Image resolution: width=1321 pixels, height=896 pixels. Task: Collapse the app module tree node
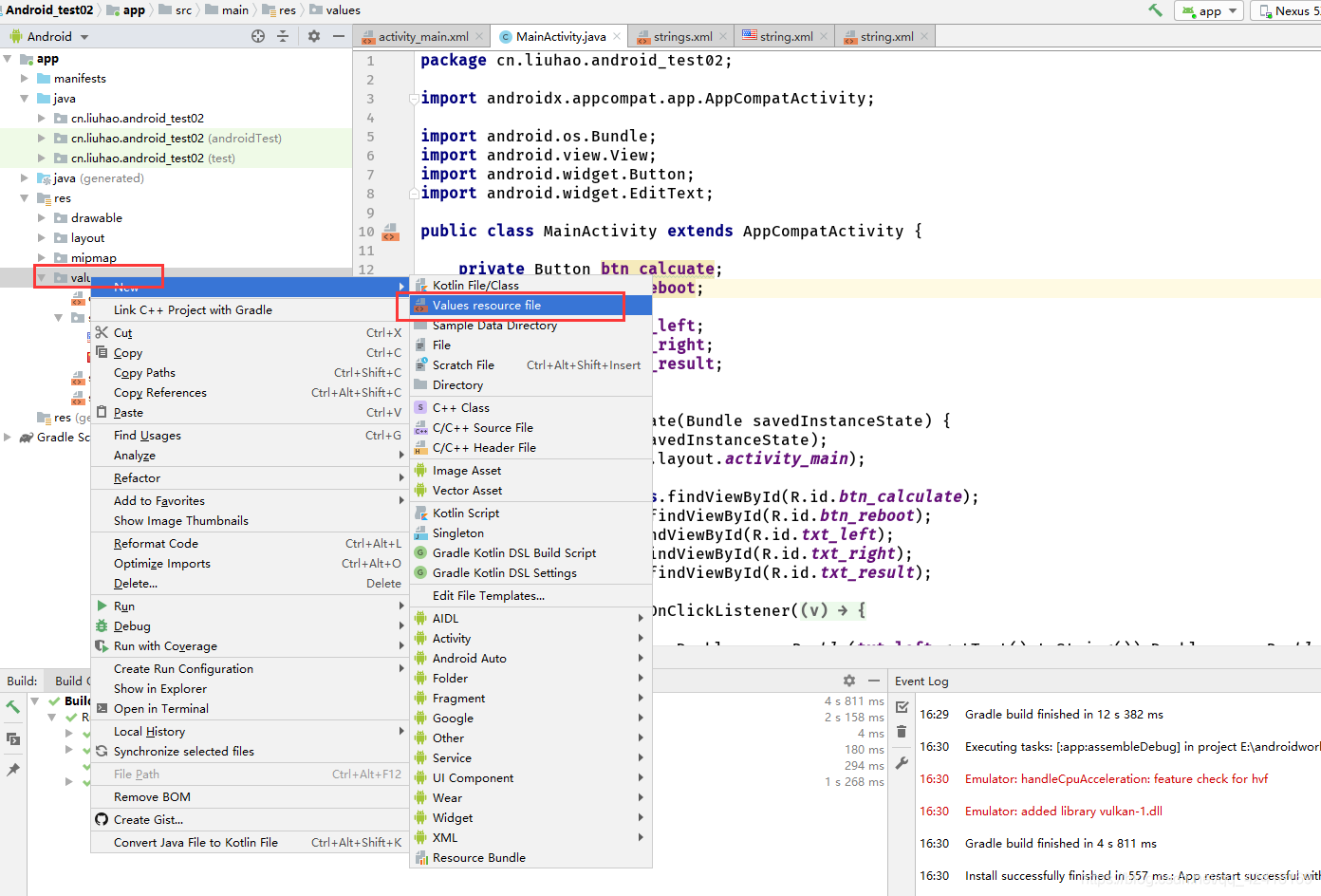click(9, 59)
